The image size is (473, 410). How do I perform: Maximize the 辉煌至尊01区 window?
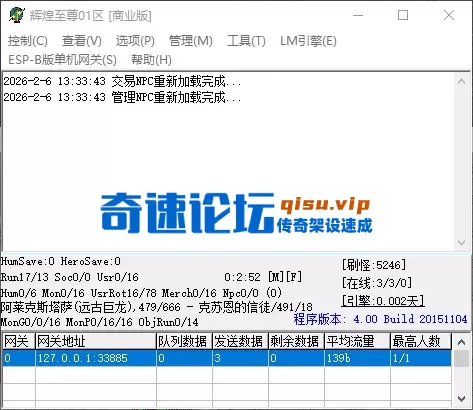pyautogui.click(x=403, y=15)
